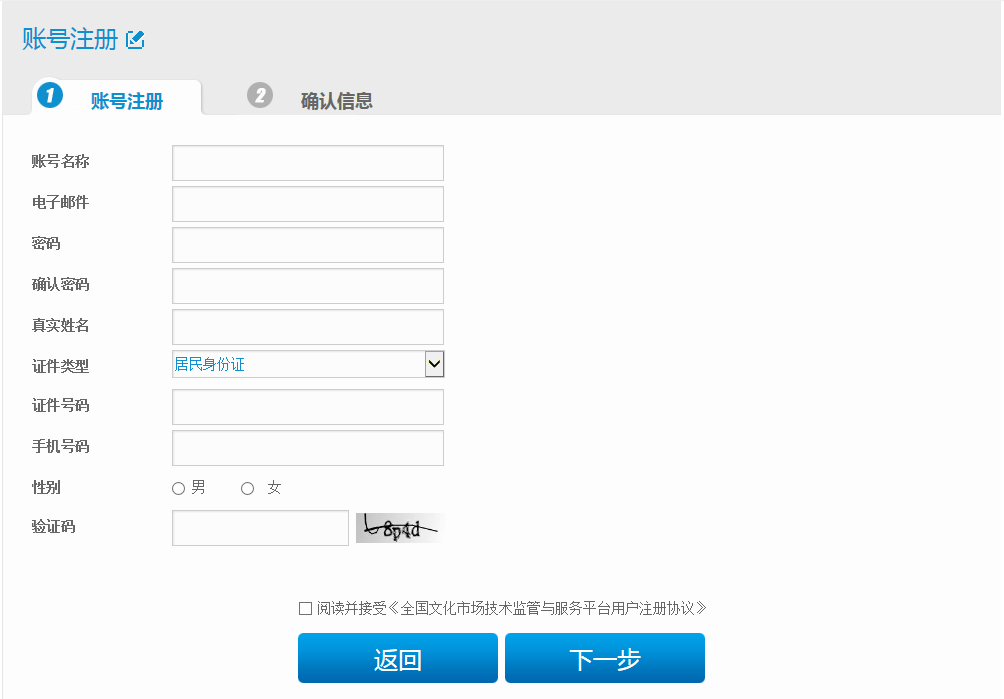Switch to the 账号注册 tab
1004x699 pixels.
pos(126,101)
